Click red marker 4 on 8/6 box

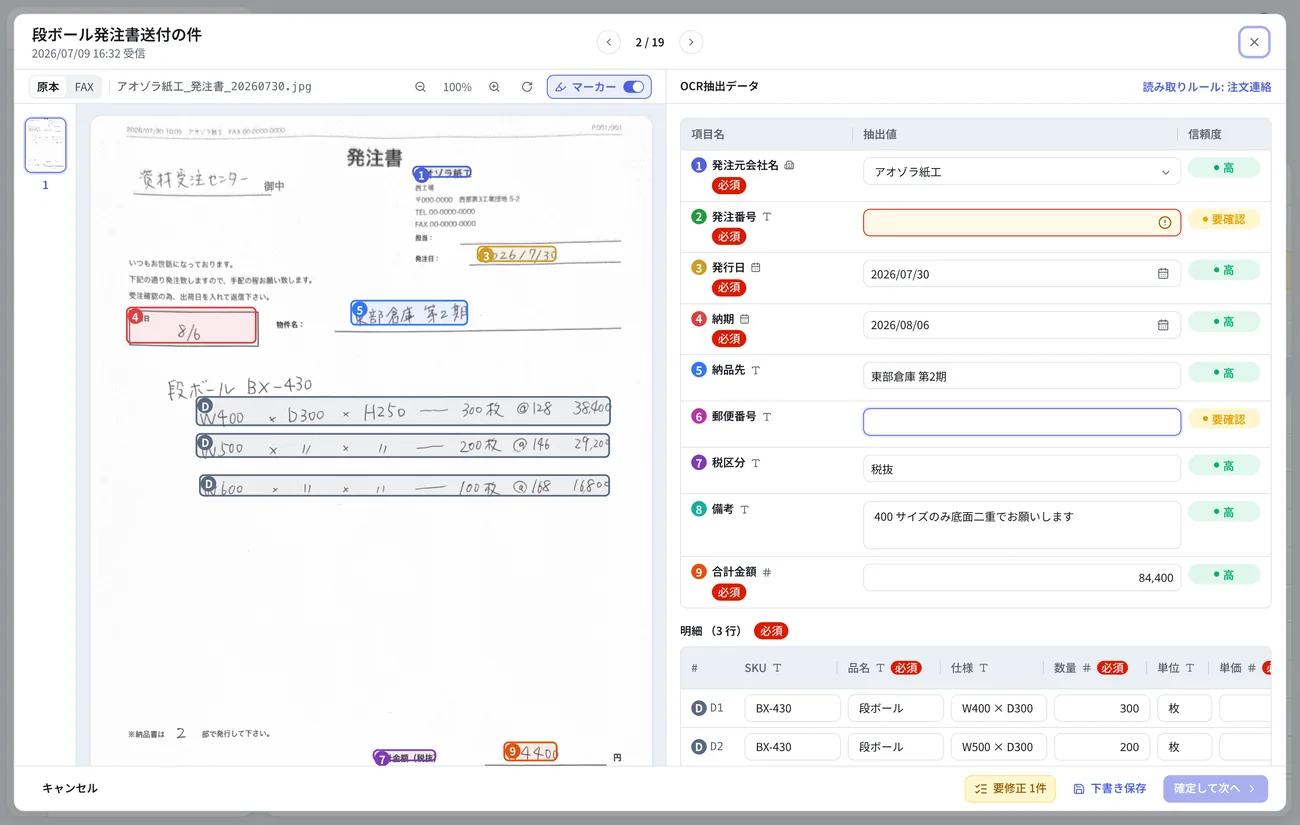135,317
